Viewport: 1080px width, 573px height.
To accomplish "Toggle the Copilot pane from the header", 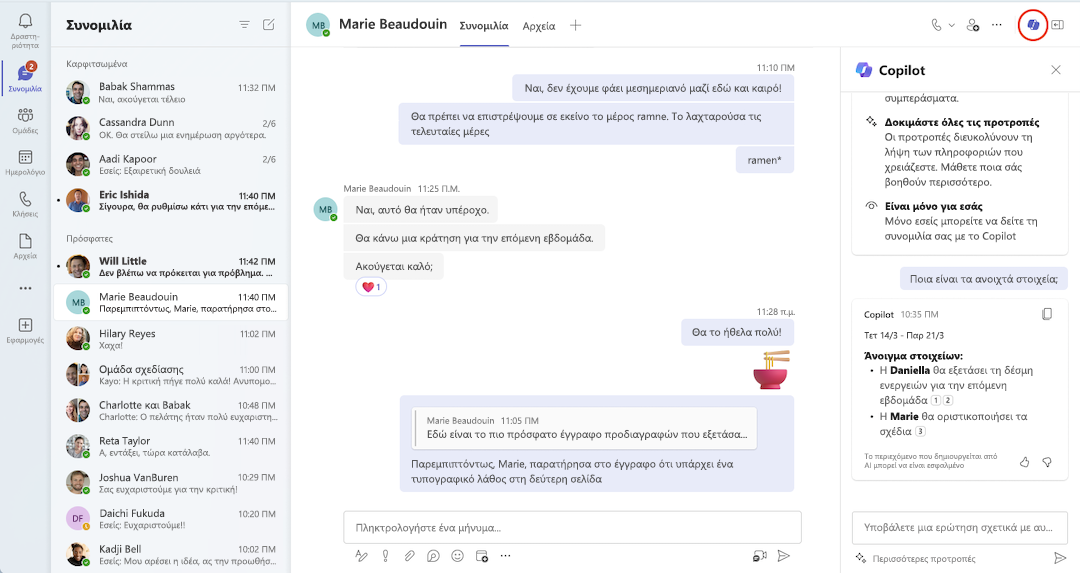I will [1032, 25].
